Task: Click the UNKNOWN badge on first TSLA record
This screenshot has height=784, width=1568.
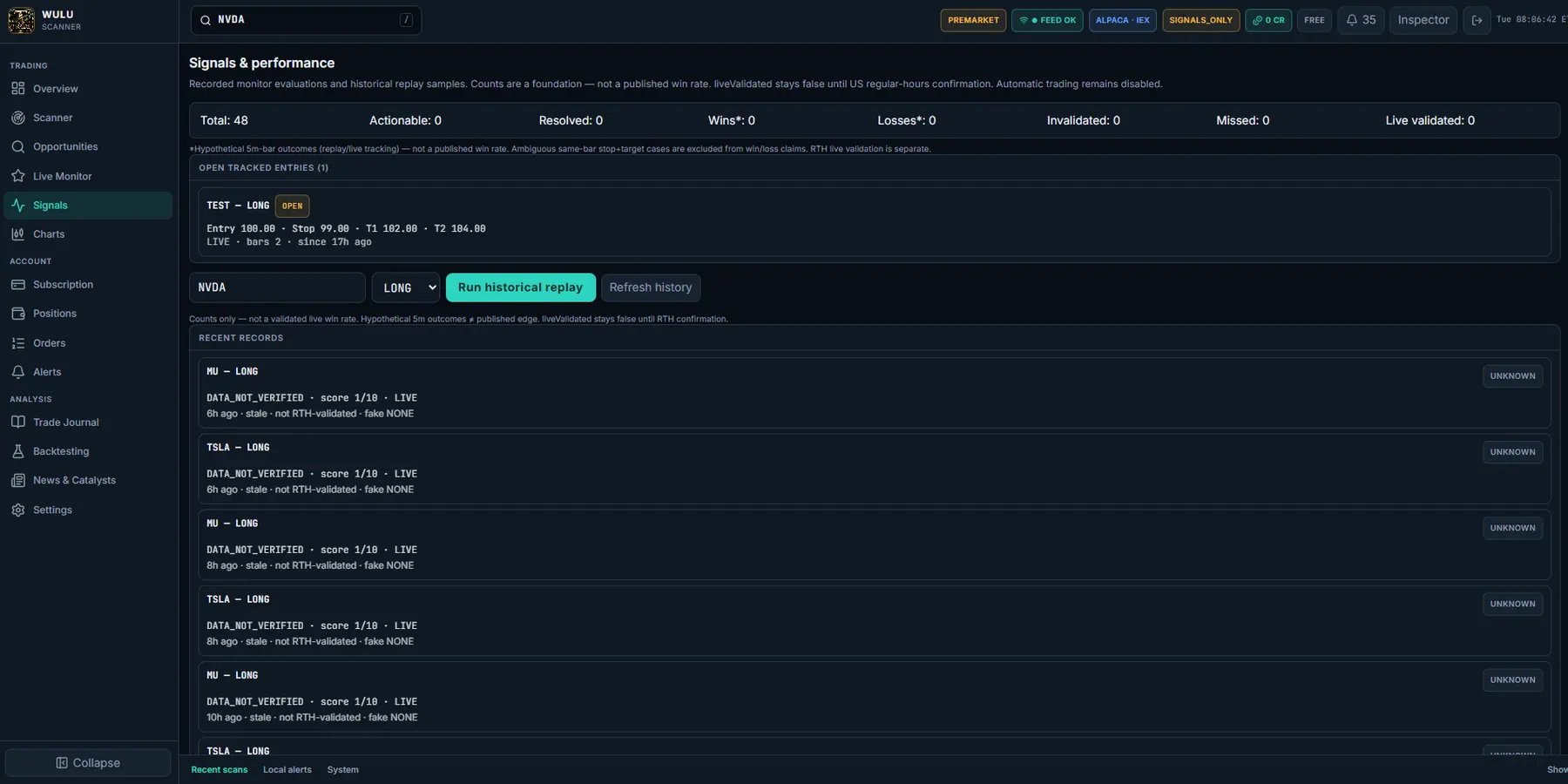Action: point(1512,452)
